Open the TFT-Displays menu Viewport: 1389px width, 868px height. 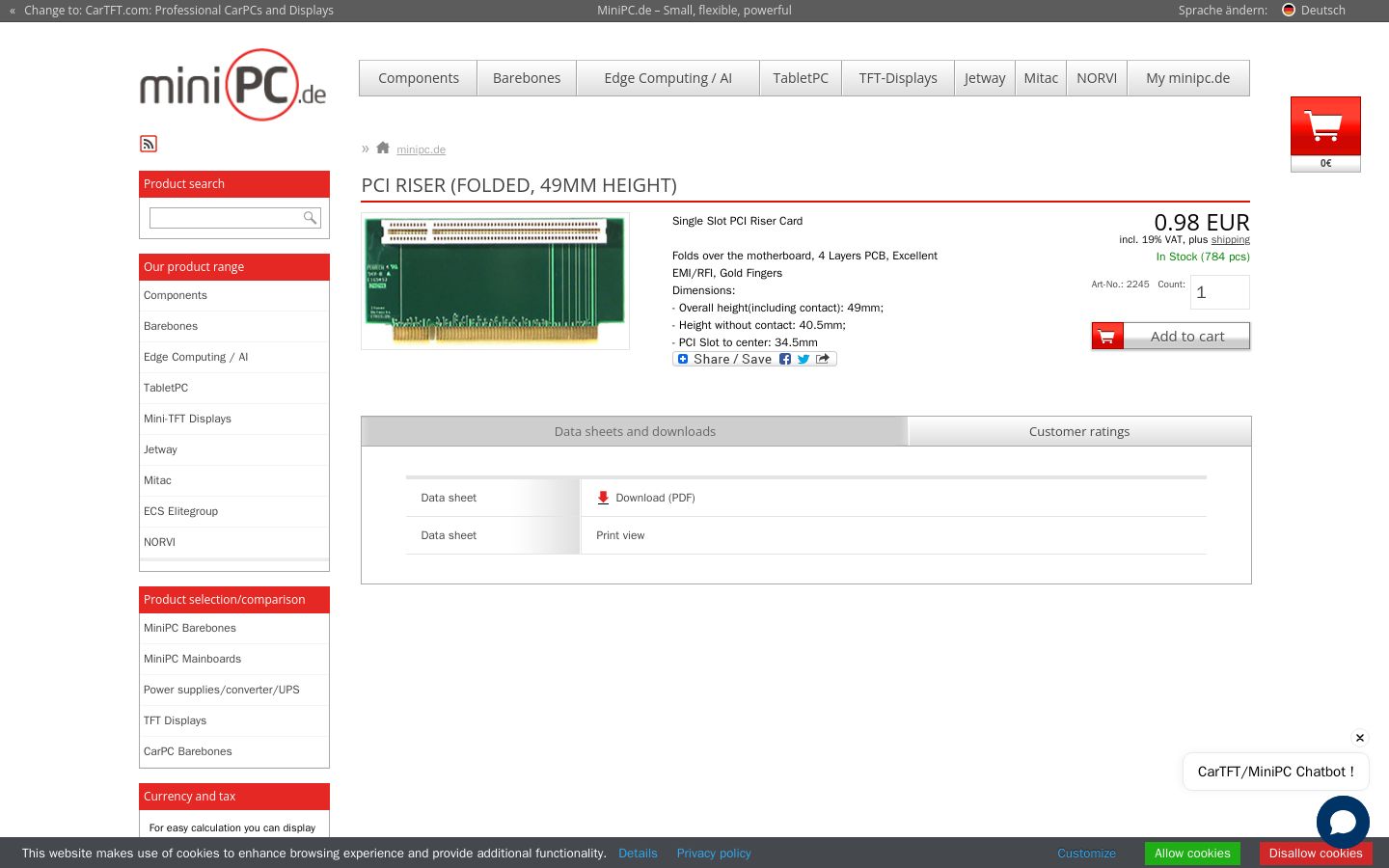click(x=898, y=78)
